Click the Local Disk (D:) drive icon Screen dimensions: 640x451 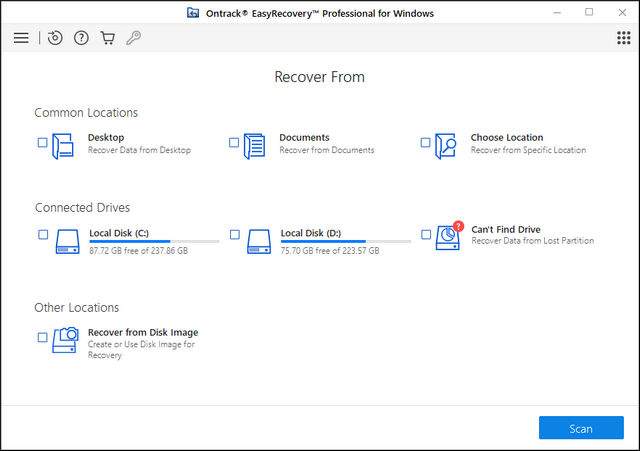tap(259, 242)
